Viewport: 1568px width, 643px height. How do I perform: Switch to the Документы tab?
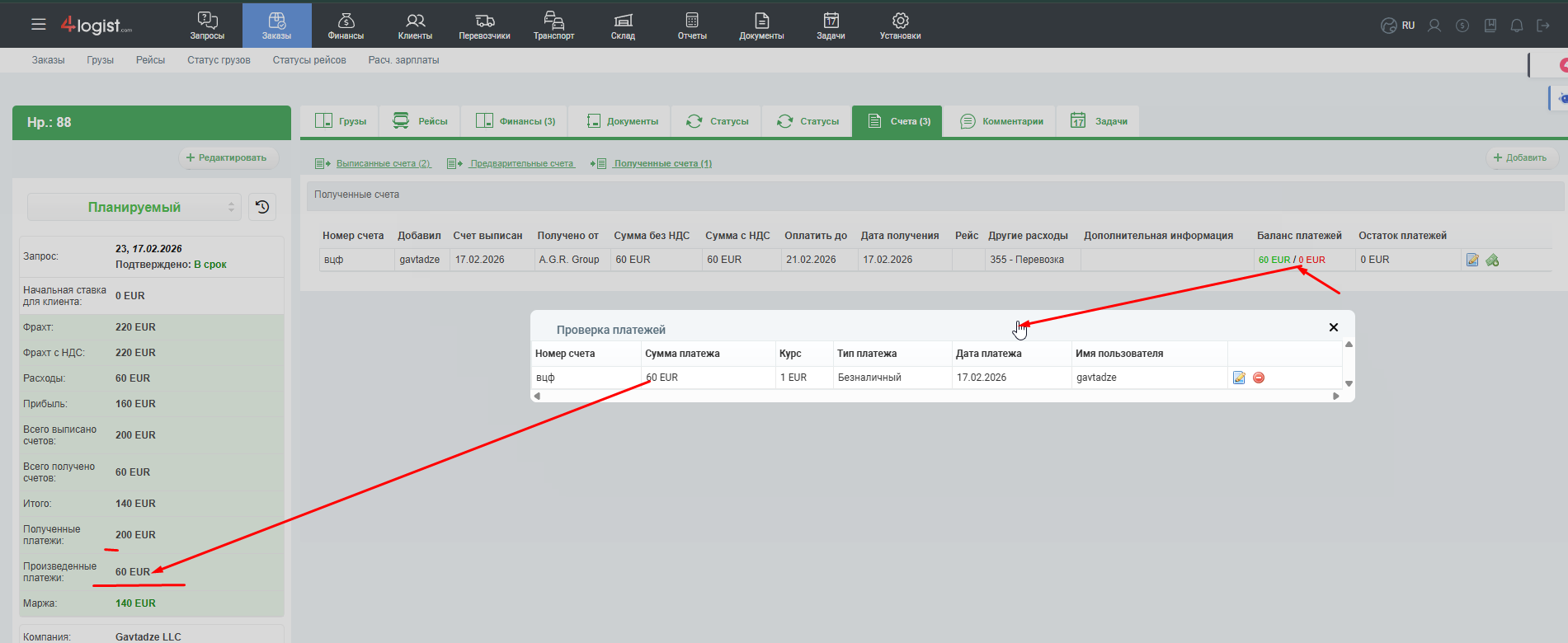623,121
